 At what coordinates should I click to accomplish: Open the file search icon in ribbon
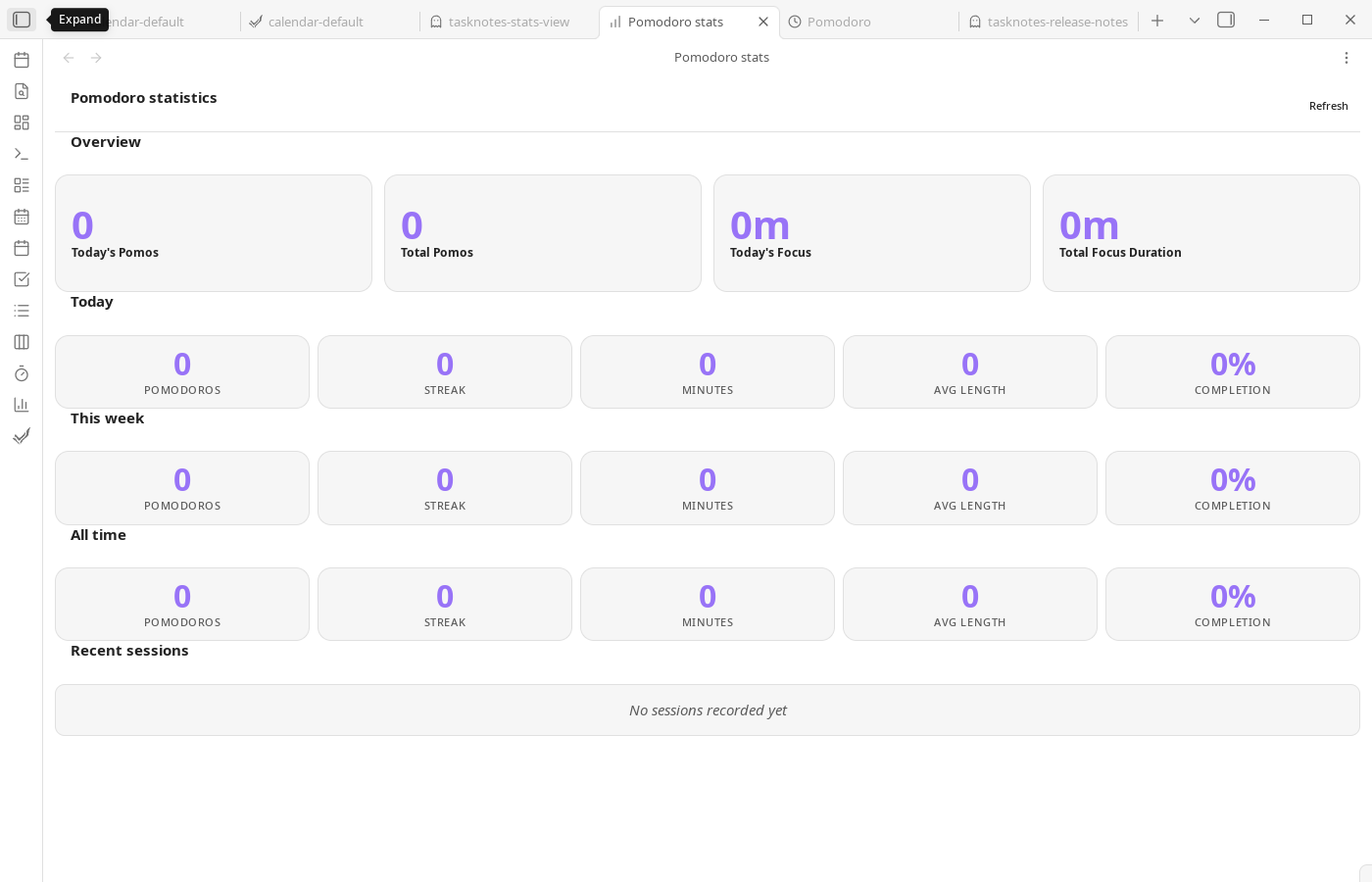pyautogui.click(x=22, y=91)
